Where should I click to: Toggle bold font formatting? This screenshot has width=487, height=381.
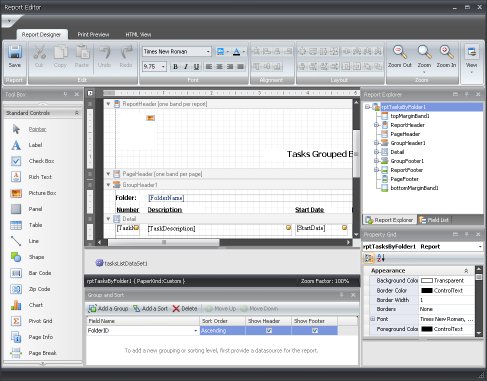coord(175,67)
